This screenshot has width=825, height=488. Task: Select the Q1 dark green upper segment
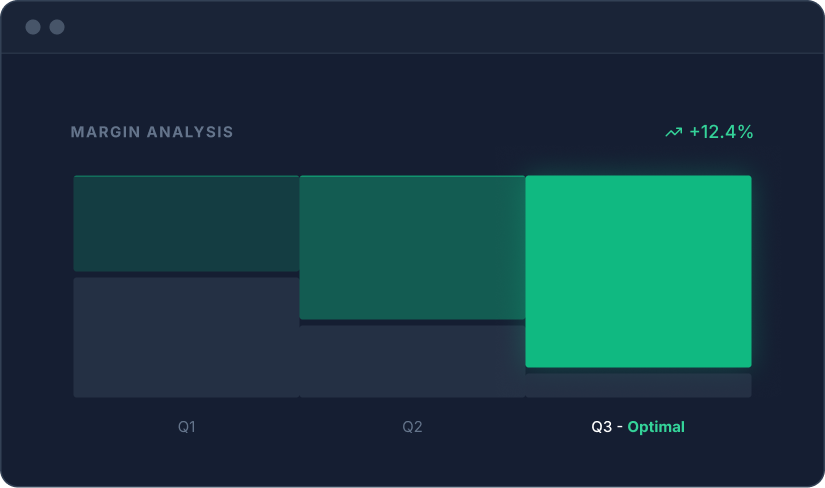186,223
